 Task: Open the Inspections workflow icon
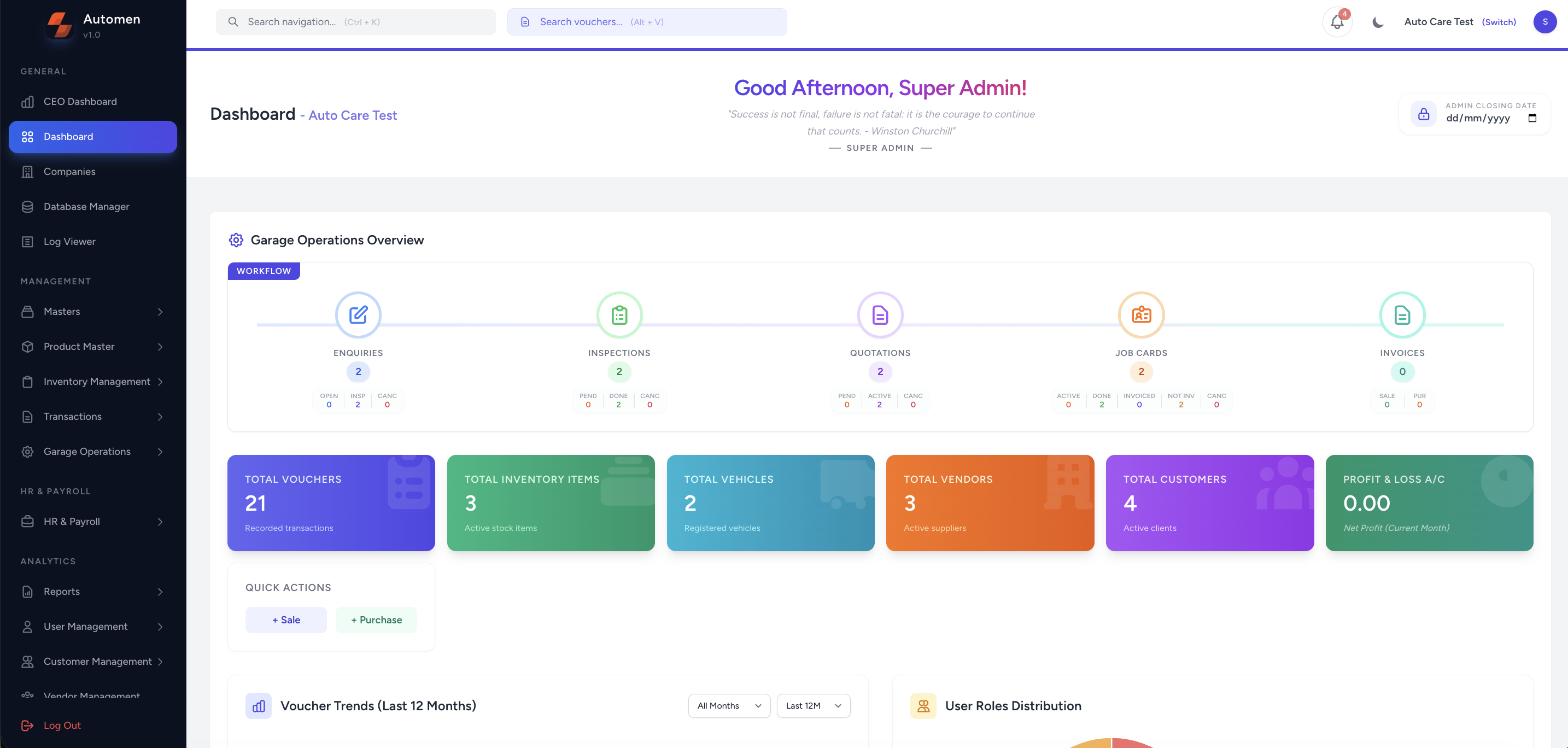click(619, 314)
